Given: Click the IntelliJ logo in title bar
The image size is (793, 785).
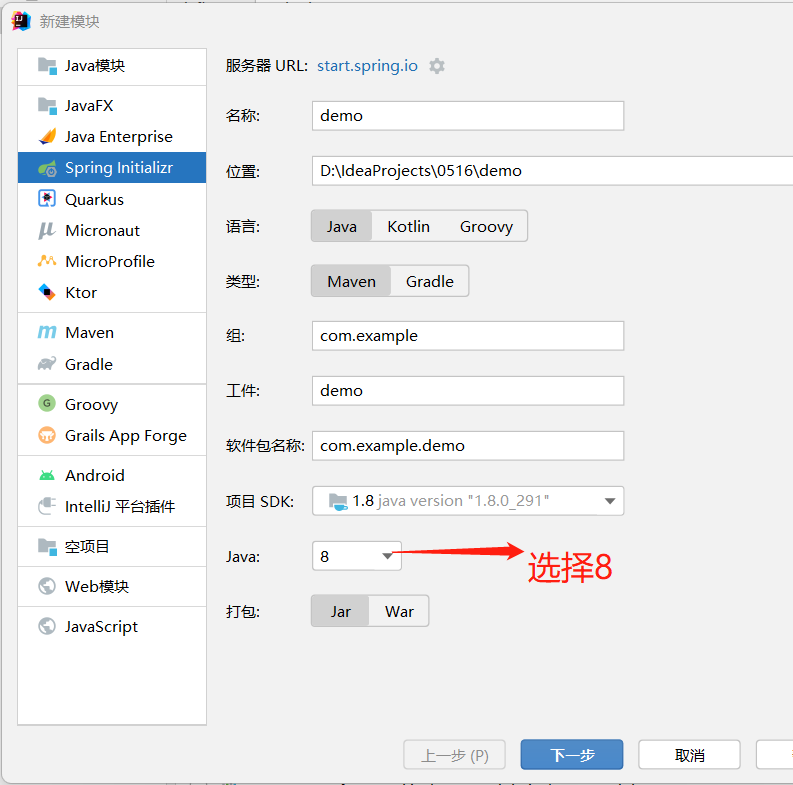Looking at the screenshot, I should (21, 21).
